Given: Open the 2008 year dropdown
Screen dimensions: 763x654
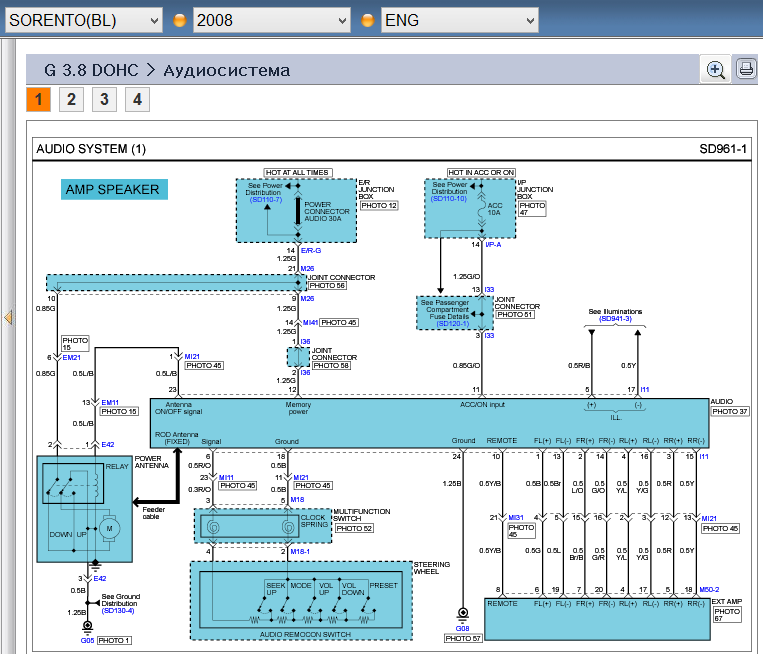Looking at the screenshot, I should tap(271, 20).
